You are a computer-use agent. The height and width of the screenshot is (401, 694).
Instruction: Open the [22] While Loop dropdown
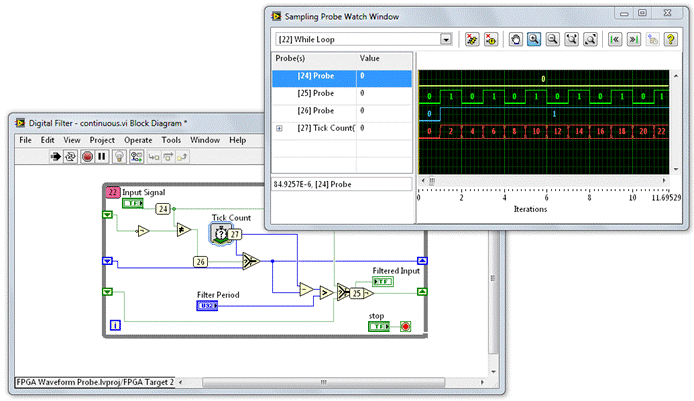(x=447, y=39)
